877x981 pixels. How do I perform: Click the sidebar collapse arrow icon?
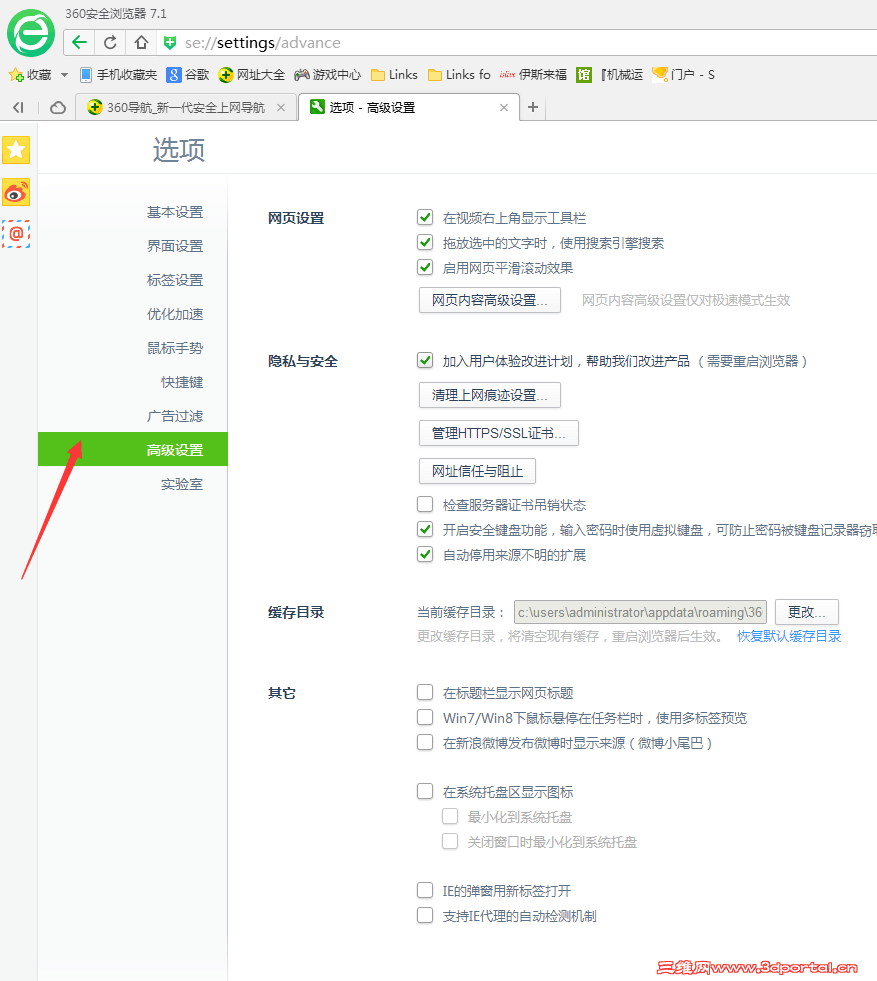18,108
